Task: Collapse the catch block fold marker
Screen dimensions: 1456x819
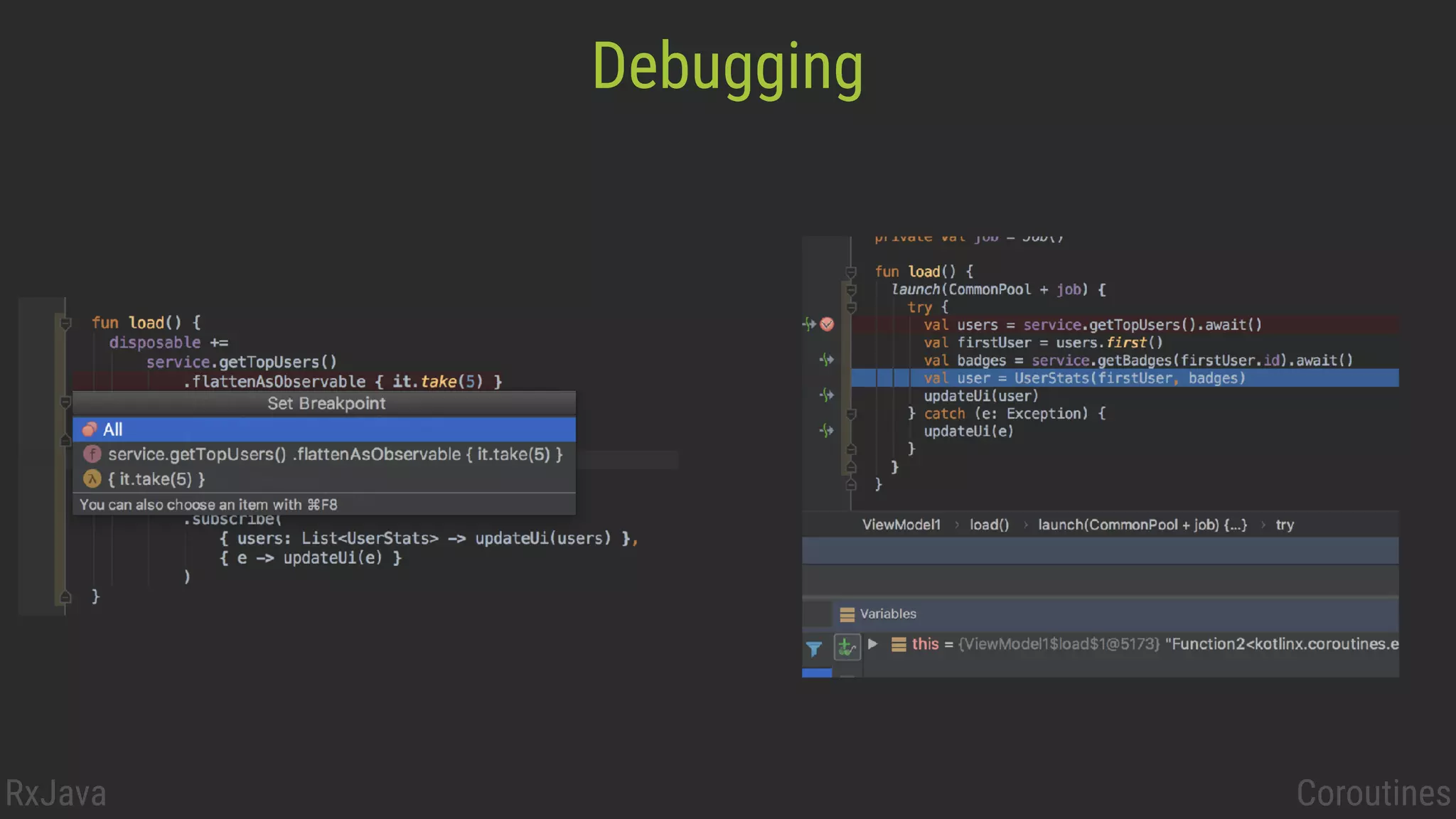Action: tap(851, 414)
